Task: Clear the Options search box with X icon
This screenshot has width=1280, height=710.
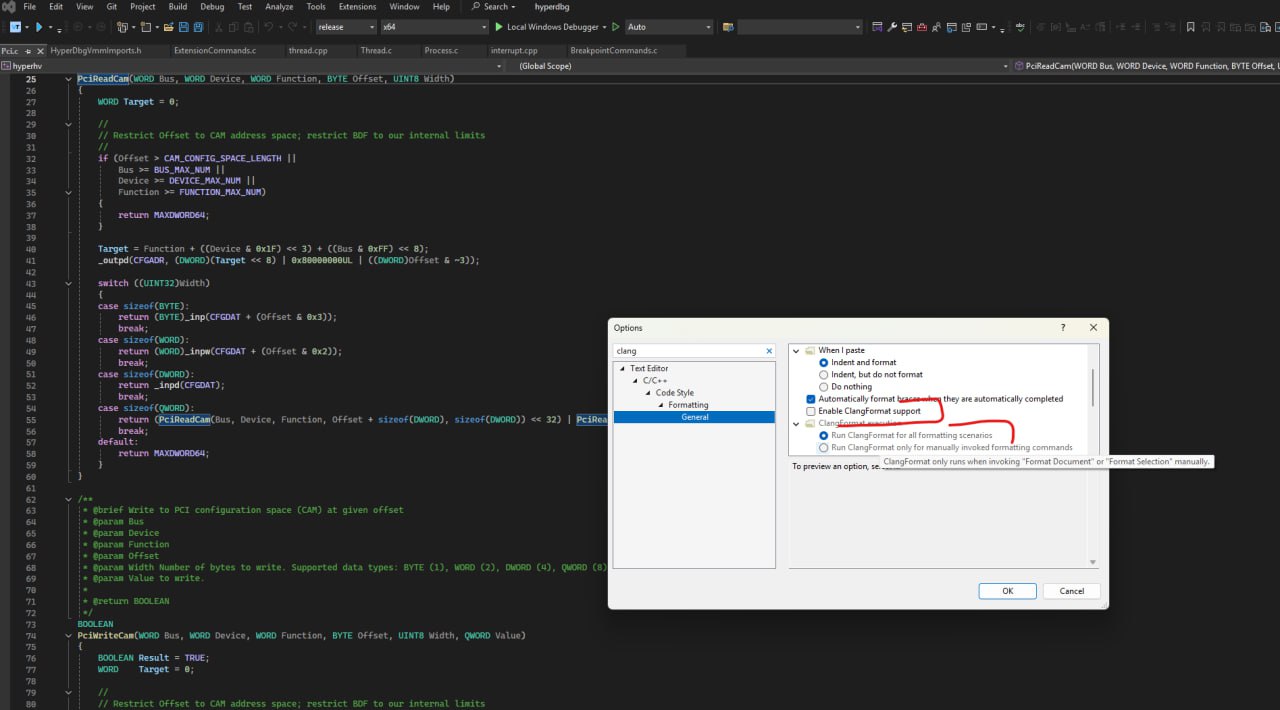Action: point(769,351)
